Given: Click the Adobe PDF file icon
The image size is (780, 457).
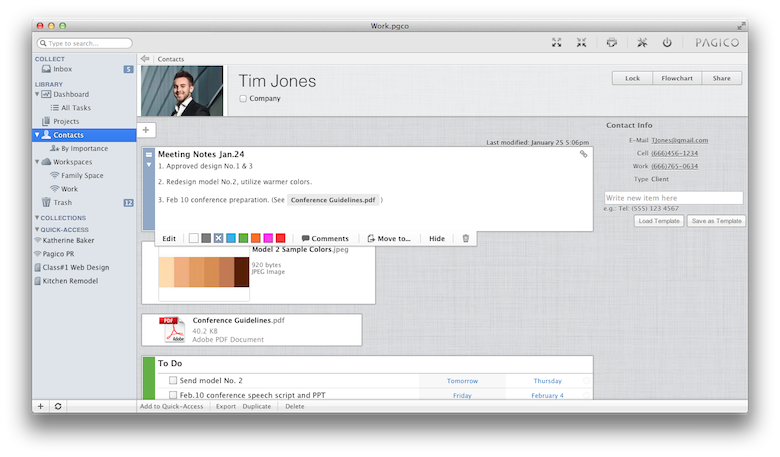Looking at the screenshot, I should [x=173, y=330].
